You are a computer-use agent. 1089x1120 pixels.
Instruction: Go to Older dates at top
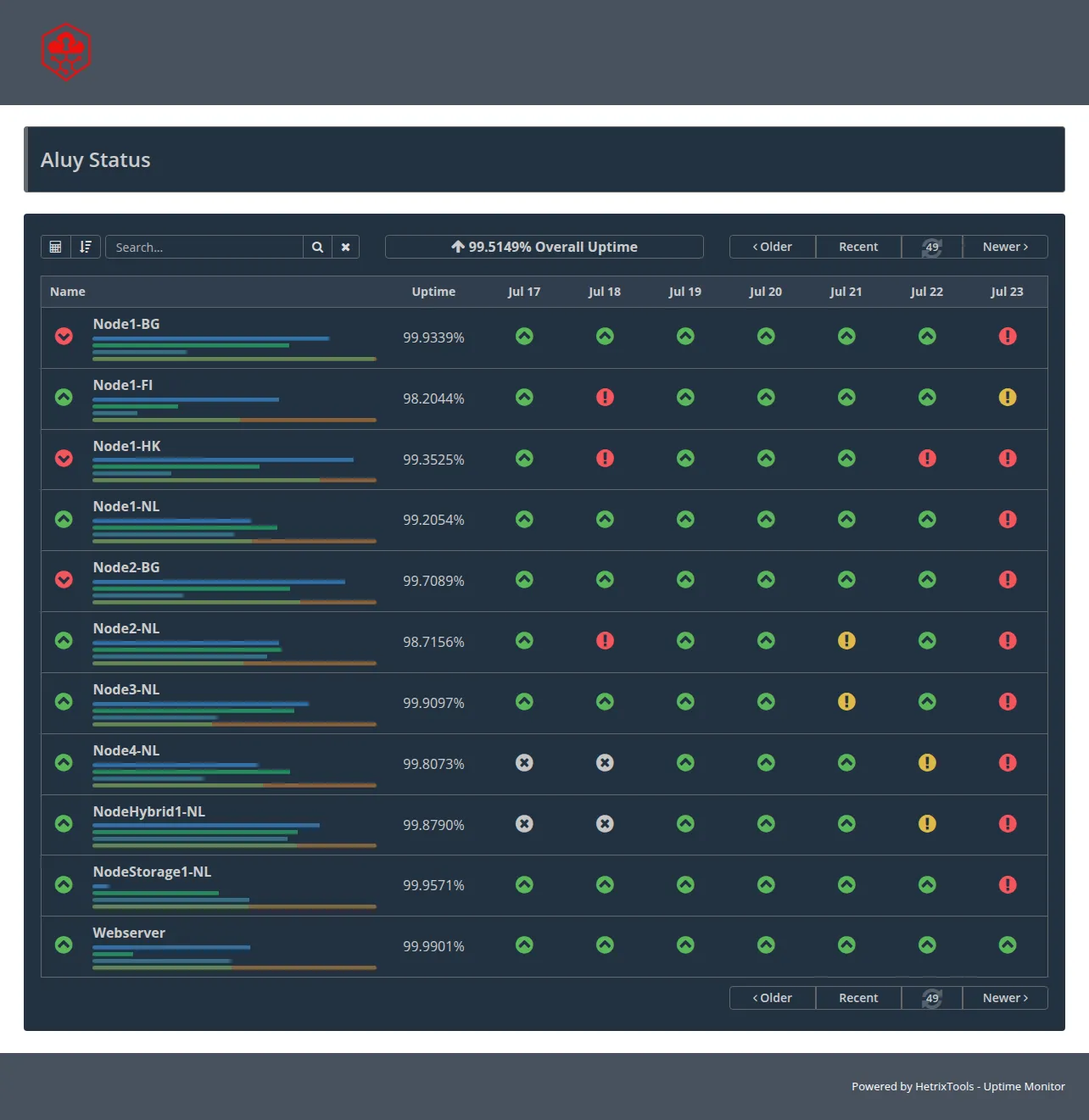click(x=773, y=247)
